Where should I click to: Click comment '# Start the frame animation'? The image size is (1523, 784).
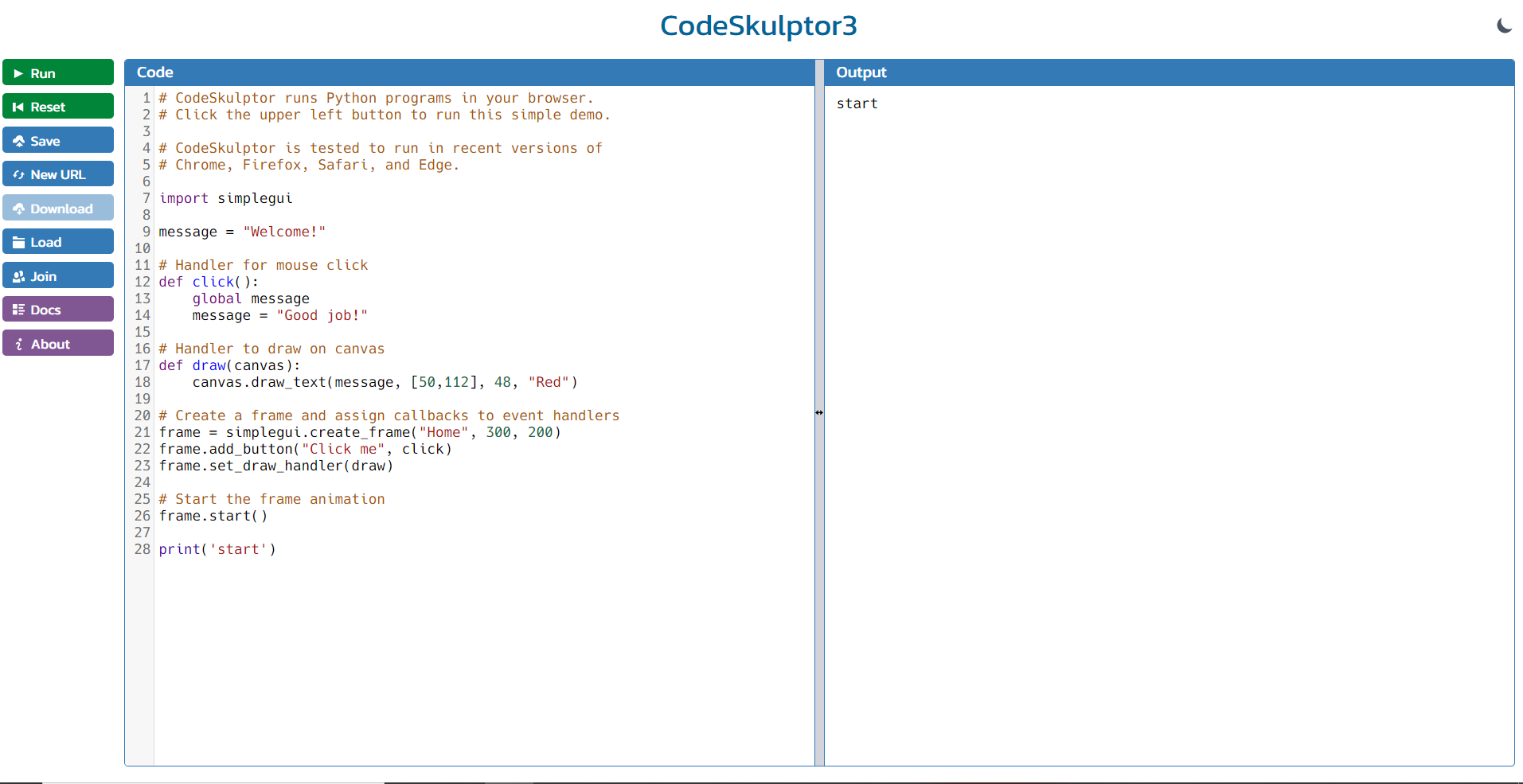coord(271,499)
